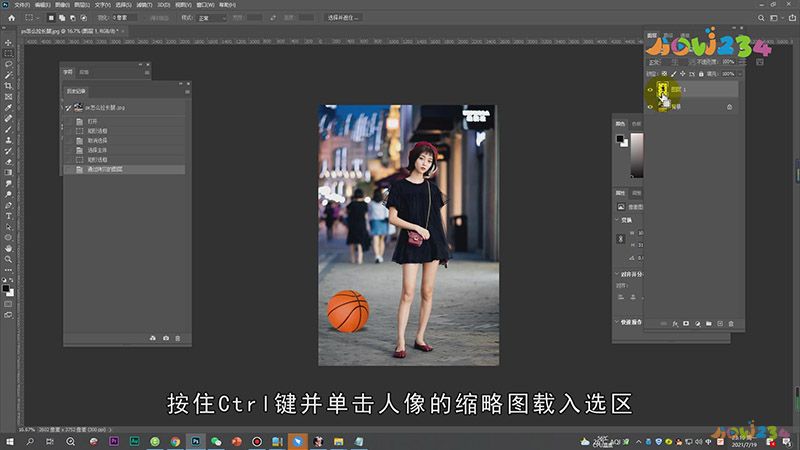Toggle lock all padlock icon
Image resolution: width=800 pixels, height=450 pixels.
click(701, 74)
